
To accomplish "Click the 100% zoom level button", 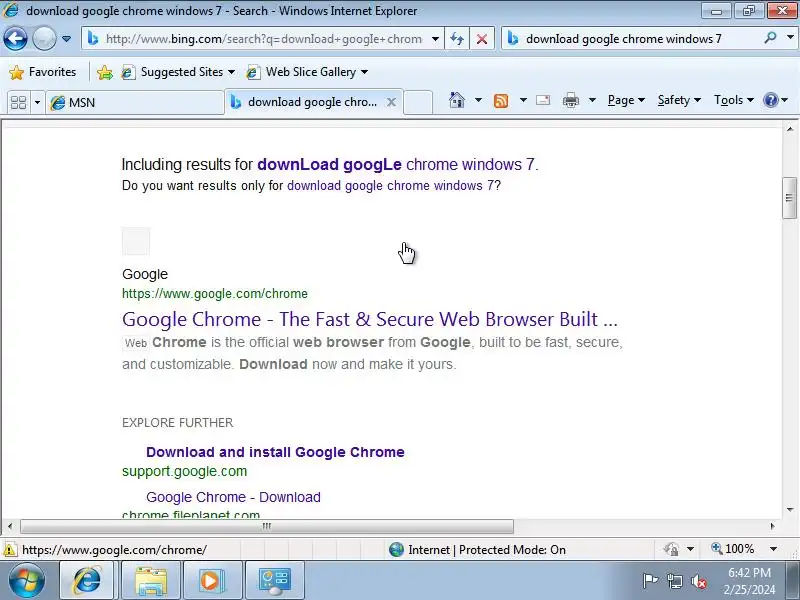I will coord(733,549).
